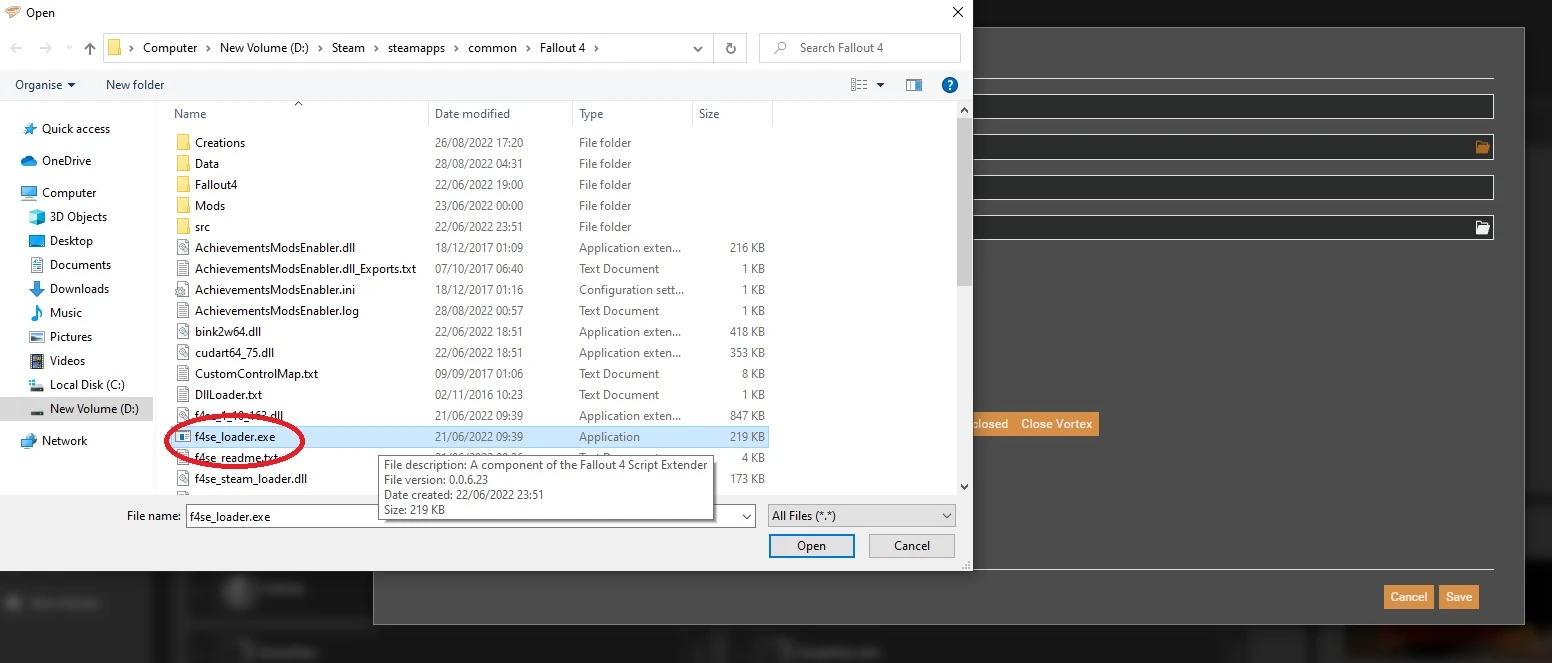Click steamapps breadcrumb segment
Screen dimensions: 1552x663
[417, 48]
